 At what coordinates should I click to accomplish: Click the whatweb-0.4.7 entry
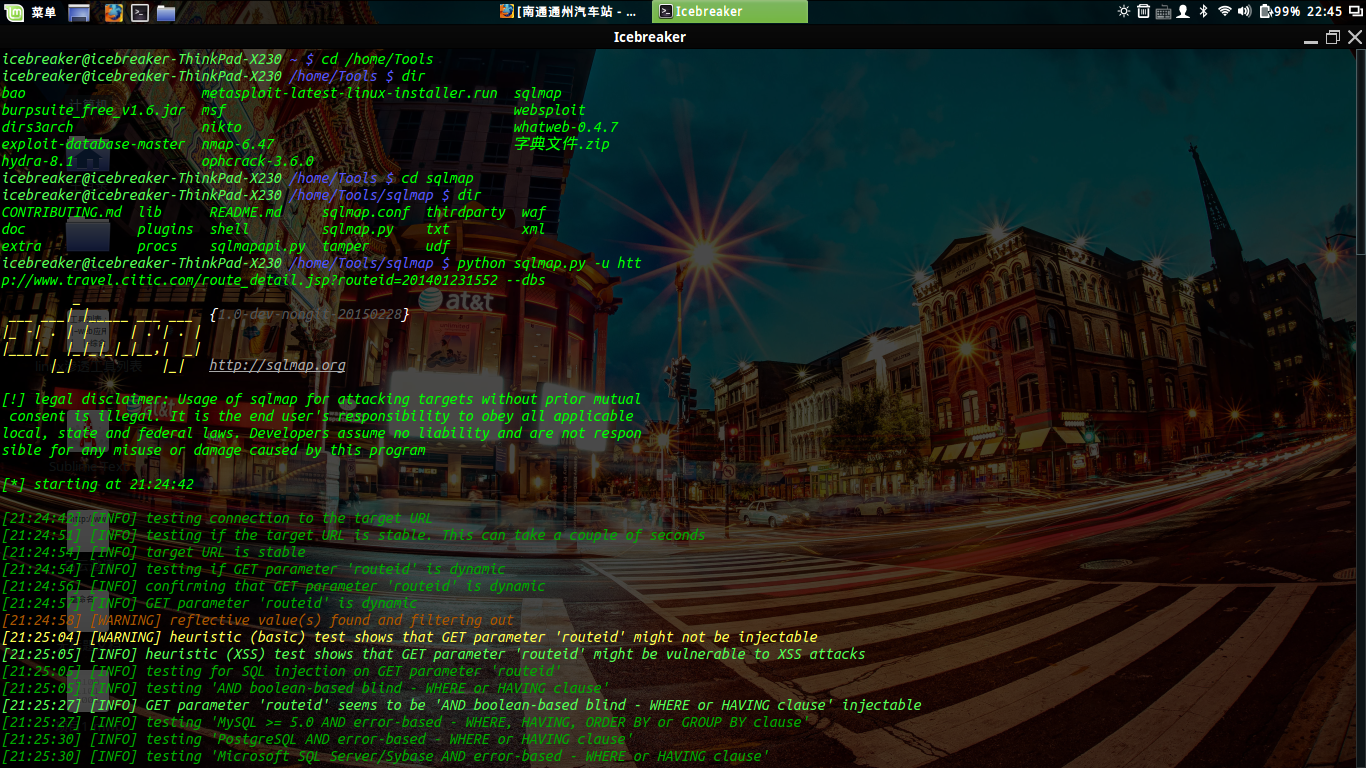[566, 127]
